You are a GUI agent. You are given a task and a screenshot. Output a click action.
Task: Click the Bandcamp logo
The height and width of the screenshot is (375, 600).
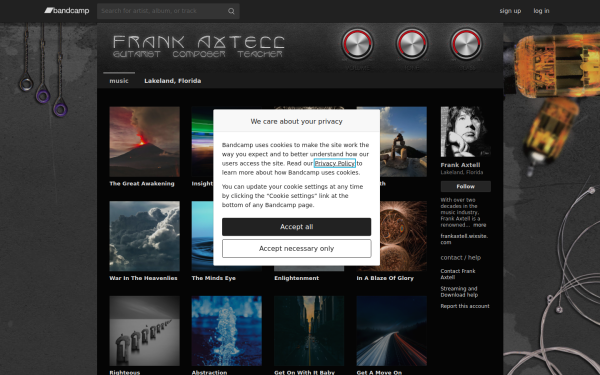[x=67, y=11]
